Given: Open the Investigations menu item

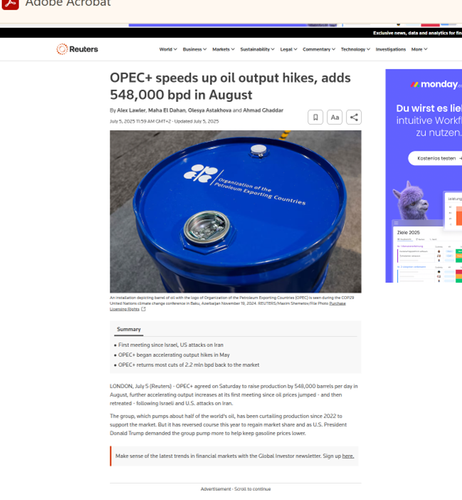Looking at the screenshot, I should (391, 49).
